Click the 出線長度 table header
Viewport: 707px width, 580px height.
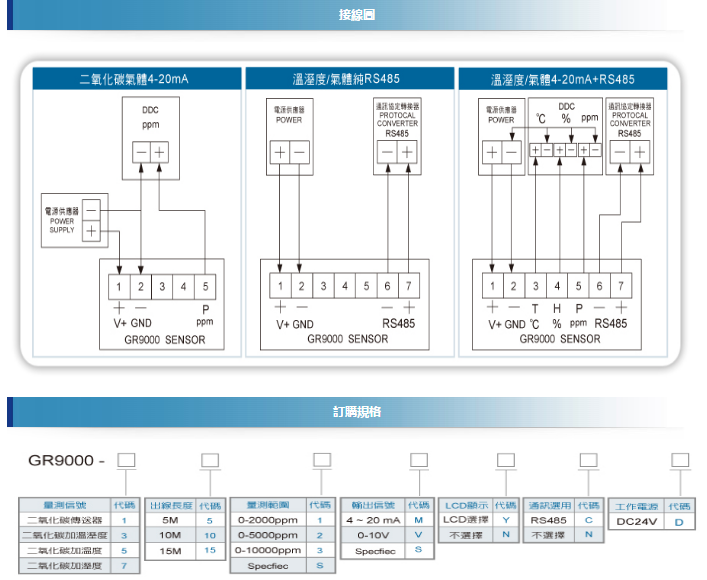171,506
